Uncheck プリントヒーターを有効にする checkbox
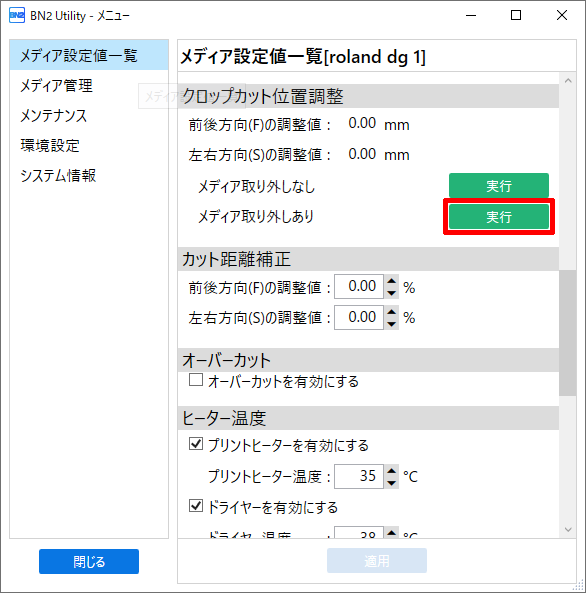 point(196,444)
